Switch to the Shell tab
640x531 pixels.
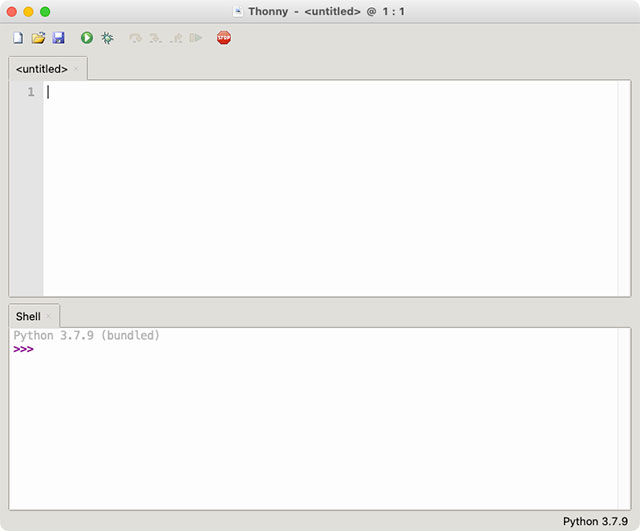click(28, 316)
